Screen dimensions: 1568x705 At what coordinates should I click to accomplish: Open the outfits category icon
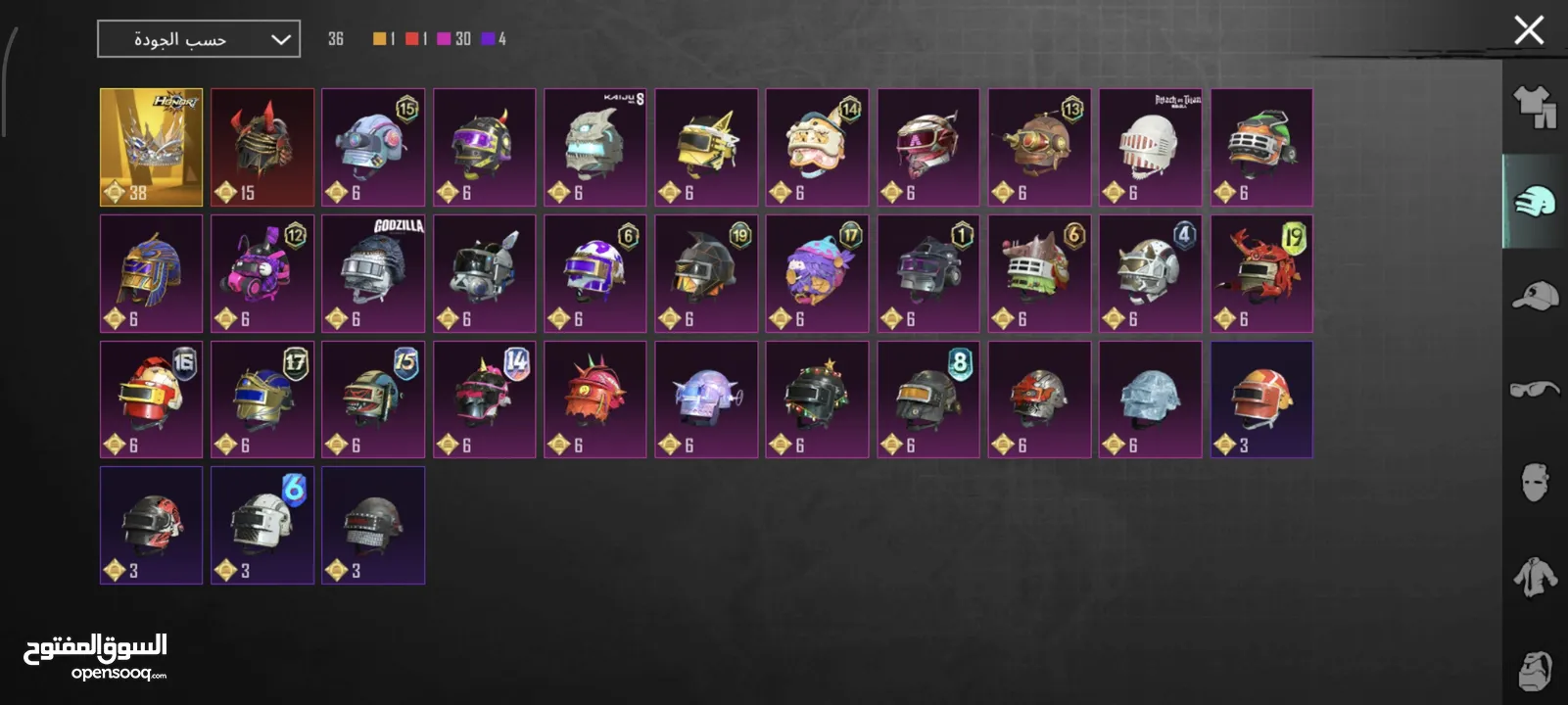pos(1535,108)
